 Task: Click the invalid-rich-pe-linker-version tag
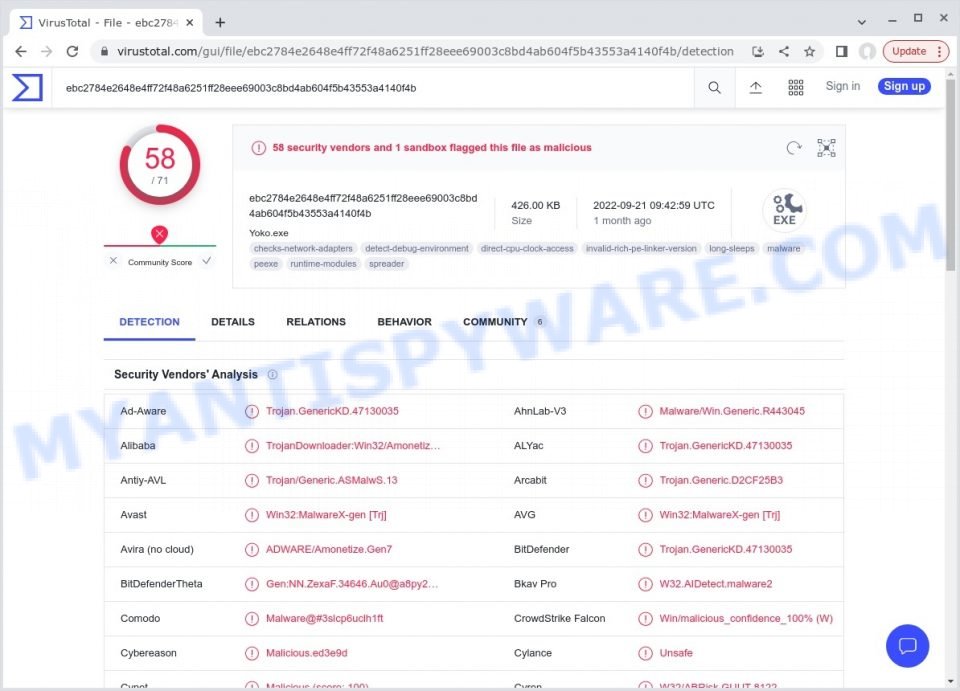(641, 248)
